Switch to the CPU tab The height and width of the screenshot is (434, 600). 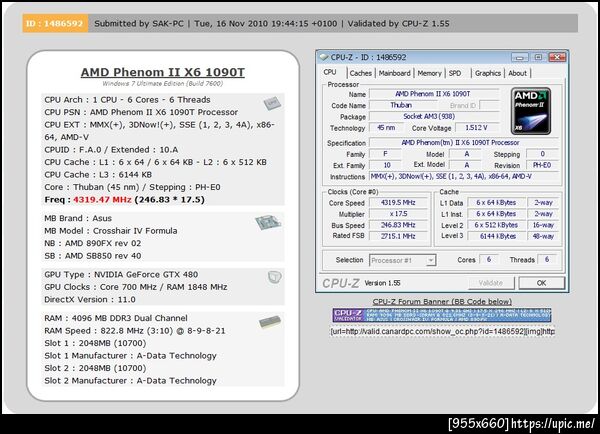(x=330, y=72)
